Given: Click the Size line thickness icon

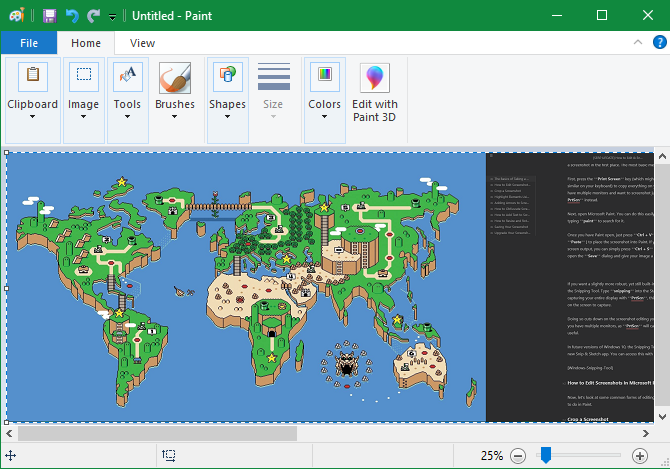Looking at the screenshot, I should pyautogui.click(x=274, y=76).
